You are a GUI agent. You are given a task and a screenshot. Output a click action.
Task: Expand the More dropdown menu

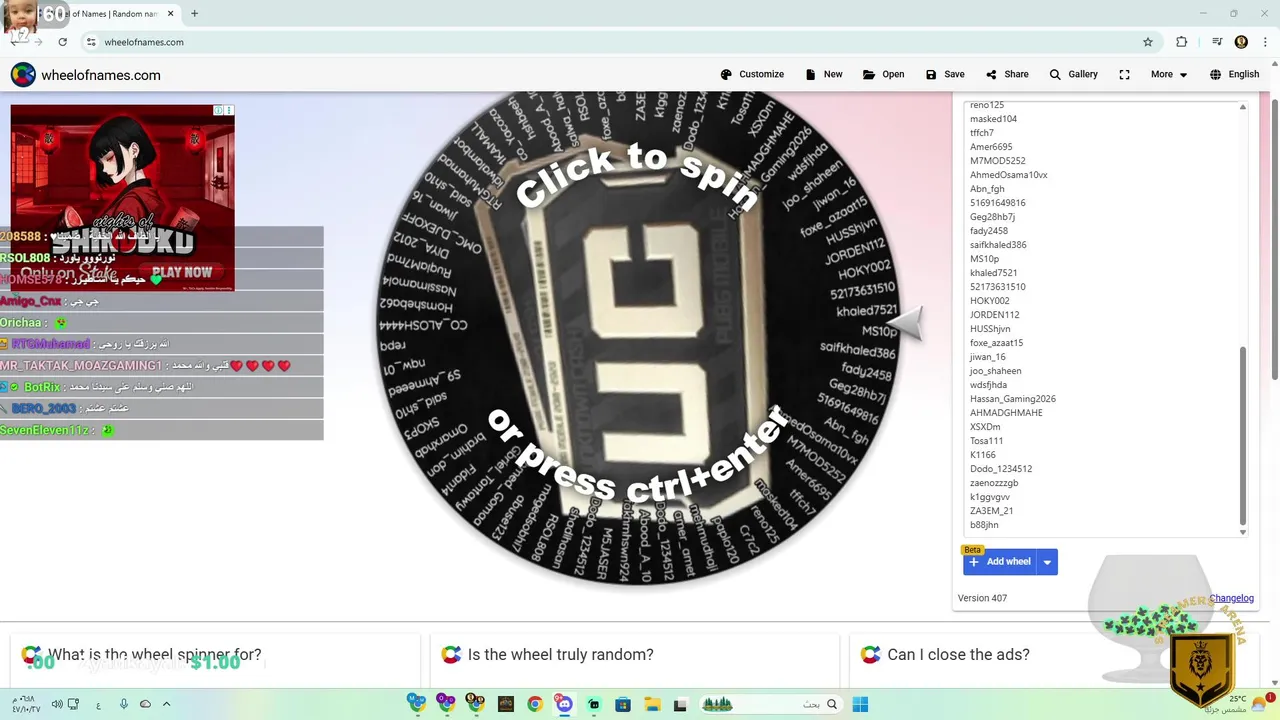pyautogui.click(x=1169, y=74)
